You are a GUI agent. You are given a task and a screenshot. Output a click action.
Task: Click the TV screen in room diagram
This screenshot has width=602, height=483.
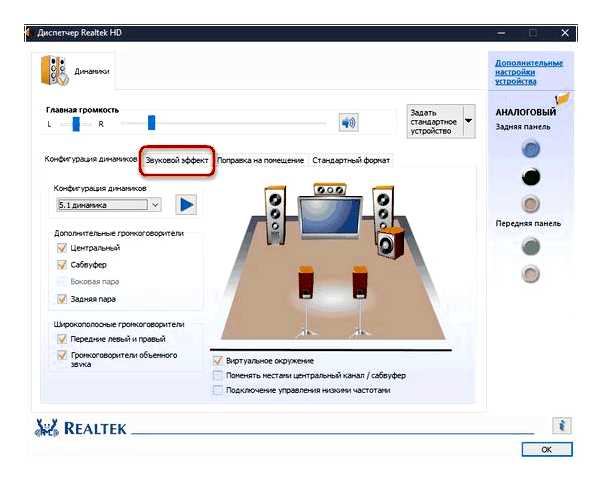(x=330, y=218)
